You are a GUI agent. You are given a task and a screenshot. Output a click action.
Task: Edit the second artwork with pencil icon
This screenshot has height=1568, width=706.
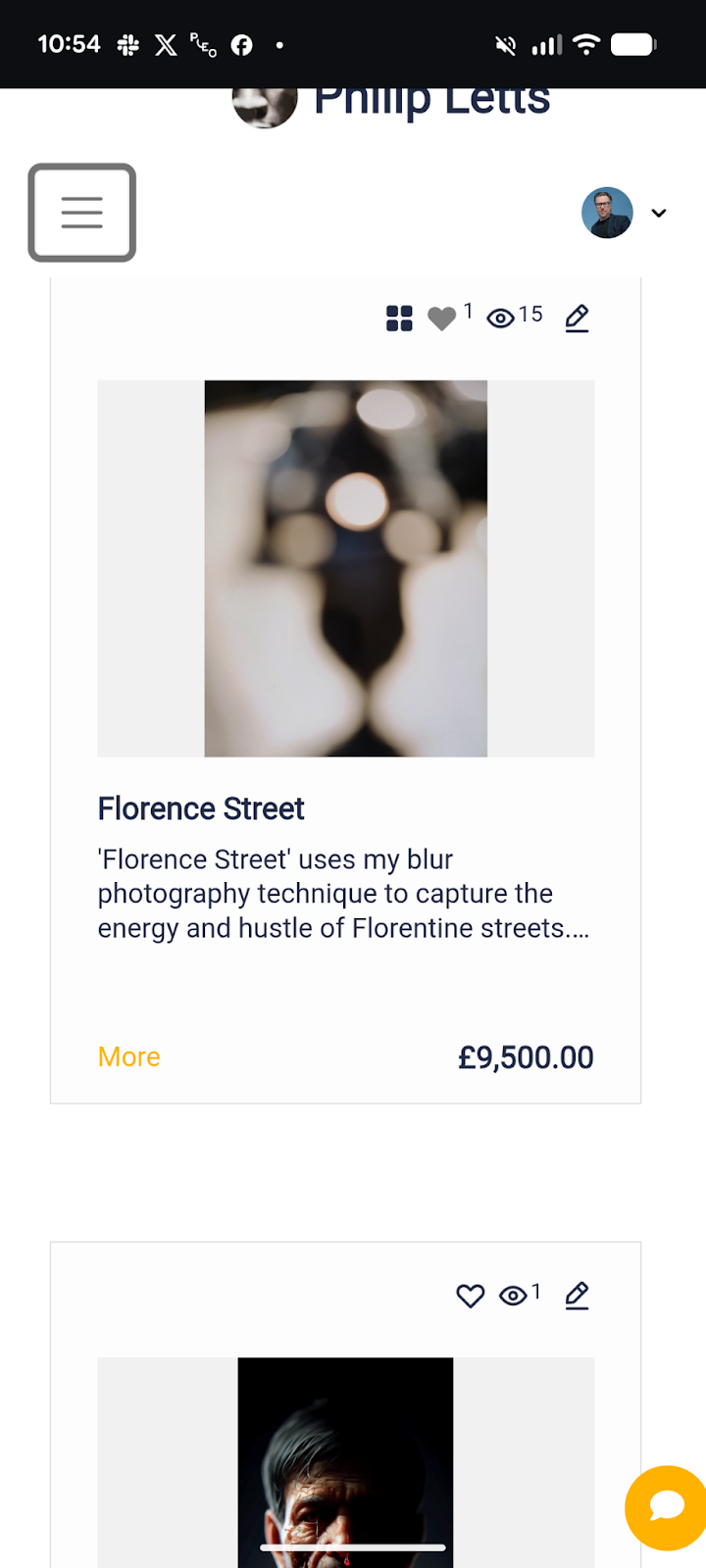578,1296
